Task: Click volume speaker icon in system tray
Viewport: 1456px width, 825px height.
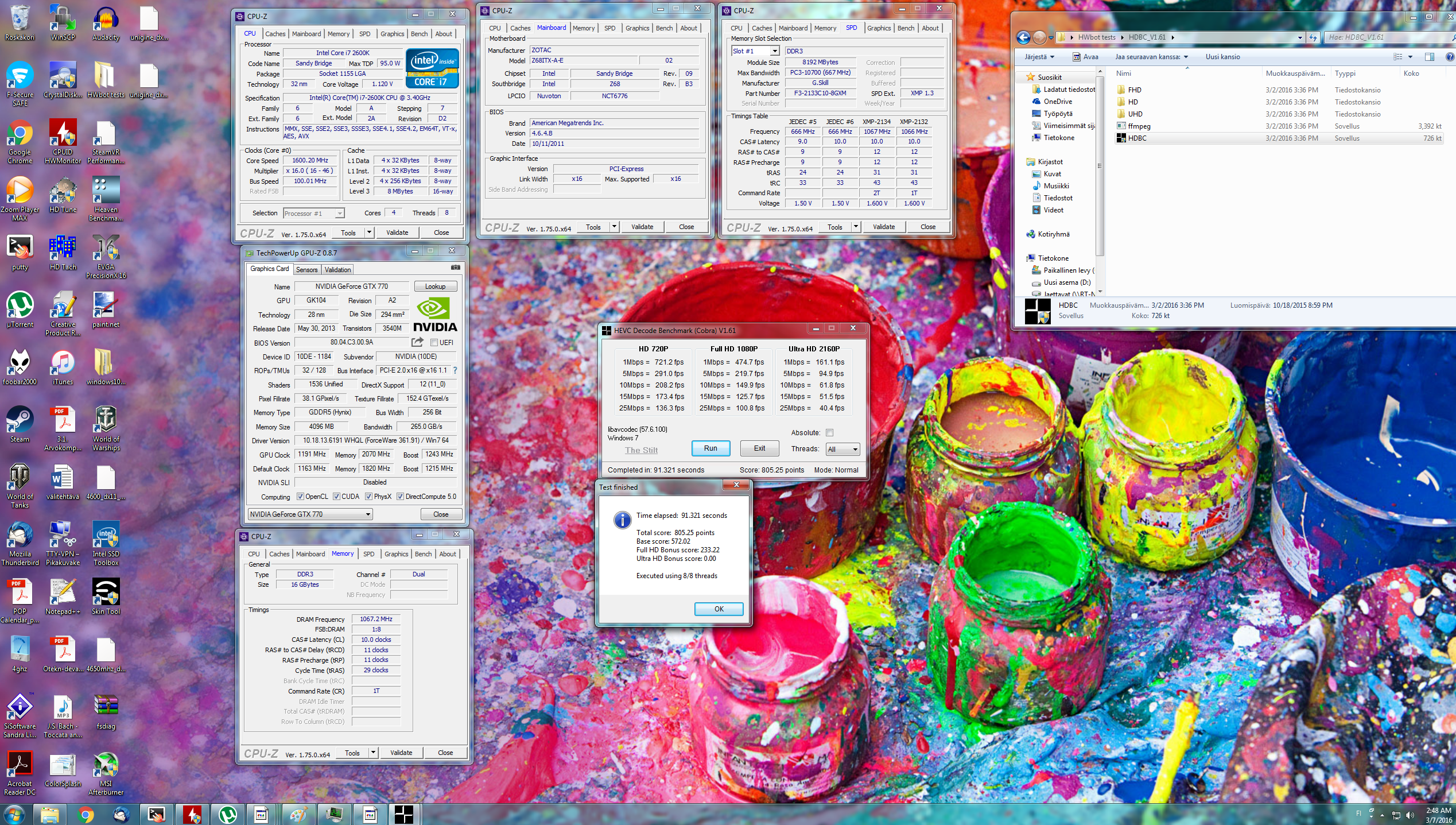Action: [x=1410, y=815]
